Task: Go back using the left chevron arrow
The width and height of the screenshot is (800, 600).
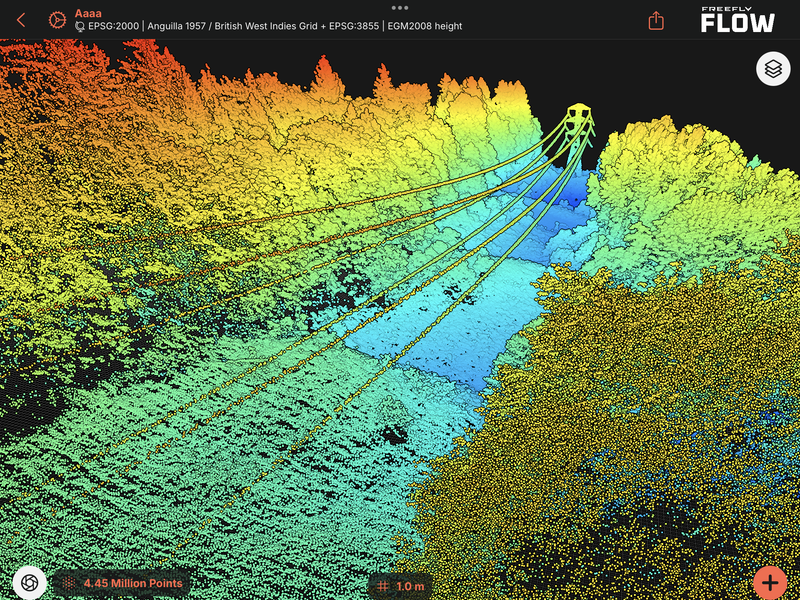Action: 21,20
